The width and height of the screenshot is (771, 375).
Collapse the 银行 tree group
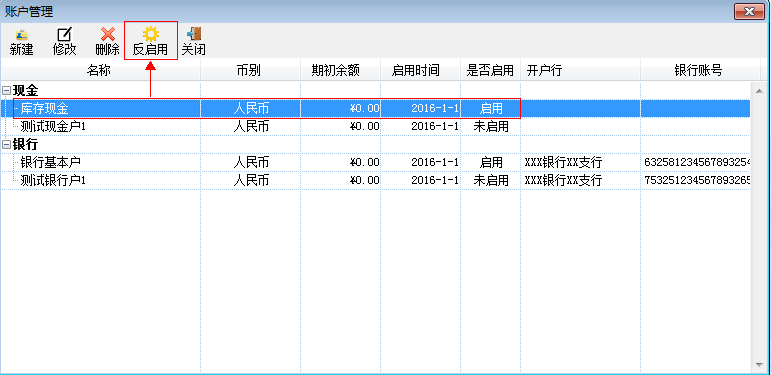tap(6, 144)
